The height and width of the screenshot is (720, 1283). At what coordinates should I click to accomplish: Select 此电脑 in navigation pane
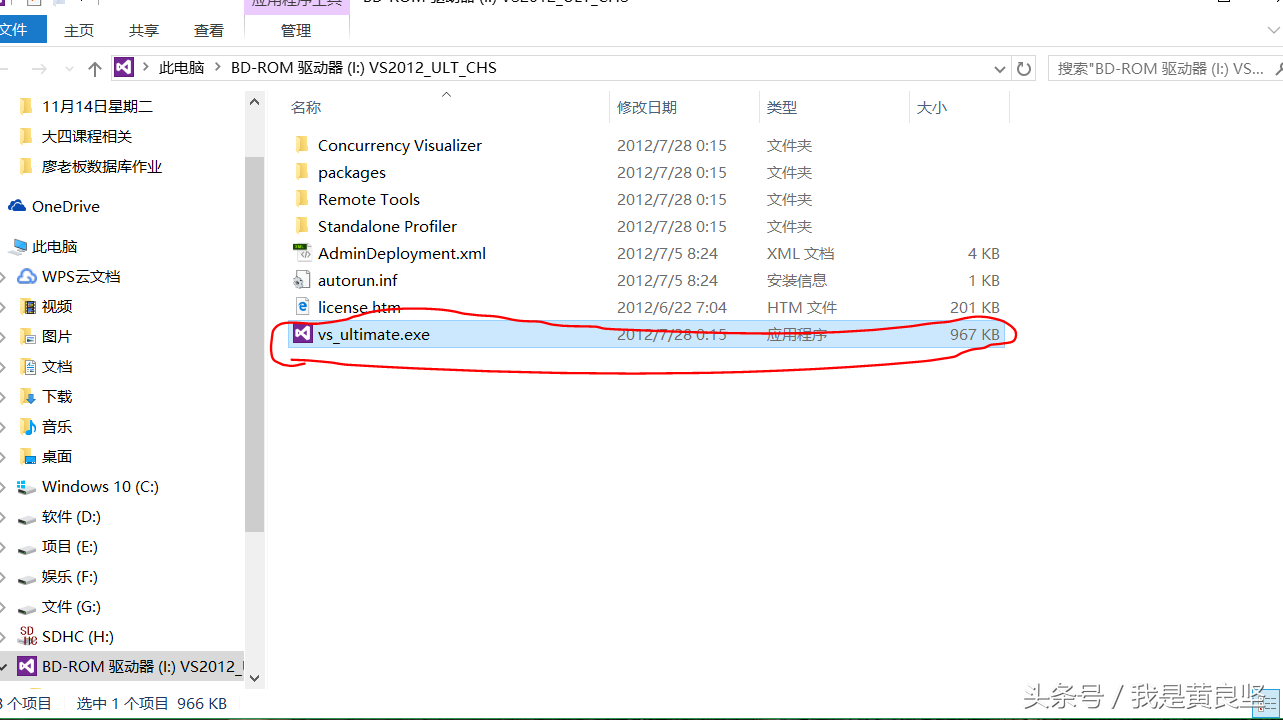pos(55,246)
